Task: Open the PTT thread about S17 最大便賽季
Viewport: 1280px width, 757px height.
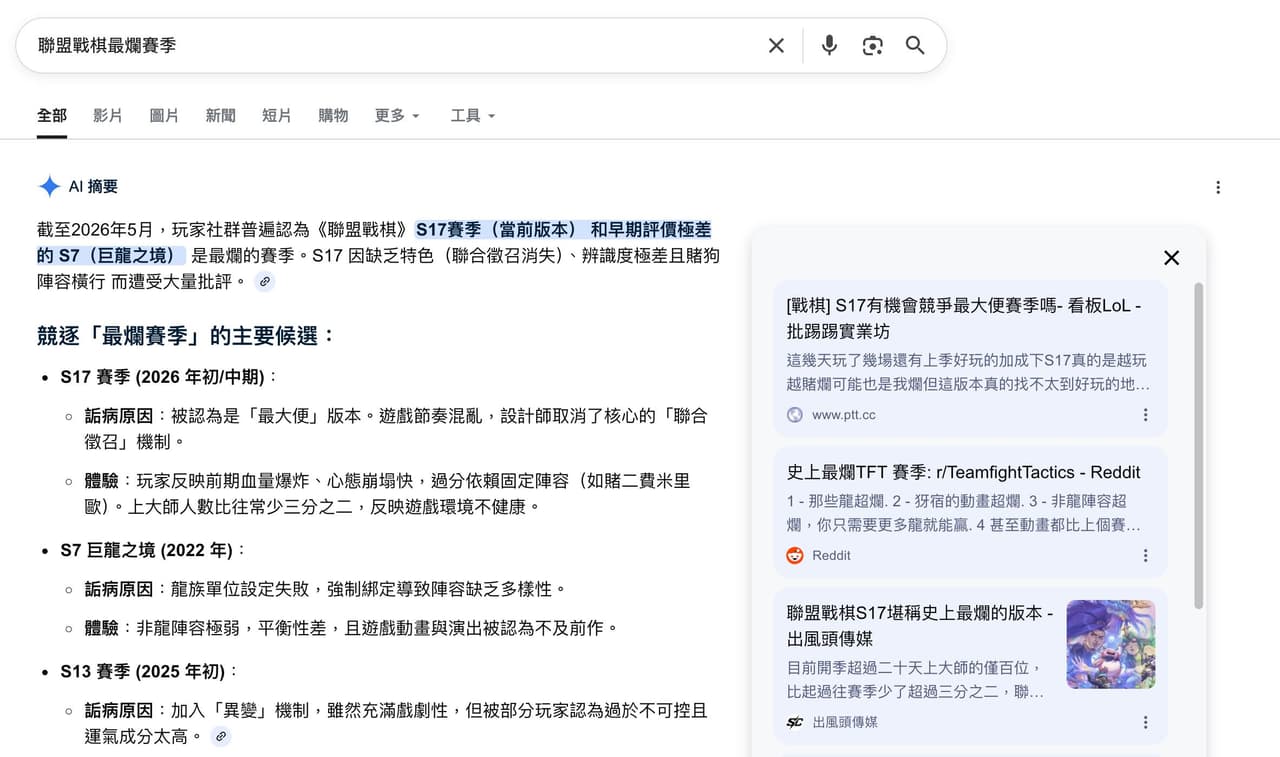Action: coord(964,318)
